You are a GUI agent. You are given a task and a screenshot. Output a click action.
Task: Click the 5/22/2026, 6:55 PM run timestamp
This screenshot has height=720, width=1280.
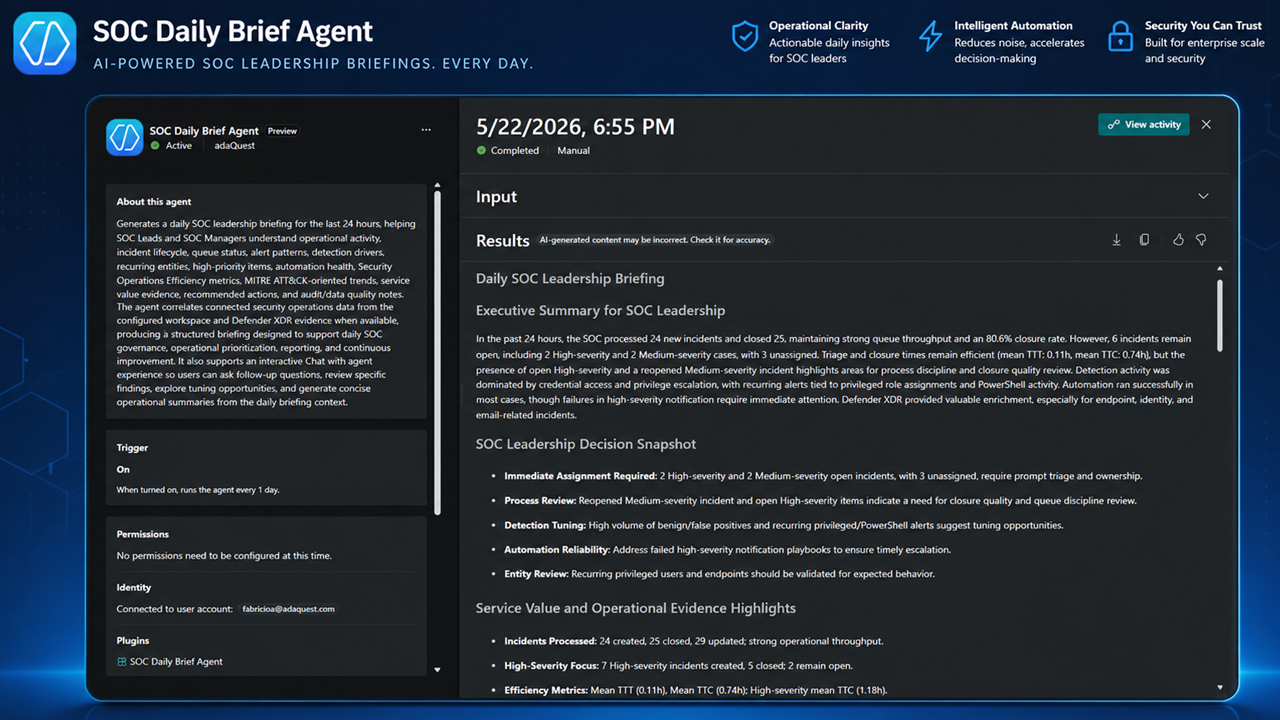pos(575,127)
